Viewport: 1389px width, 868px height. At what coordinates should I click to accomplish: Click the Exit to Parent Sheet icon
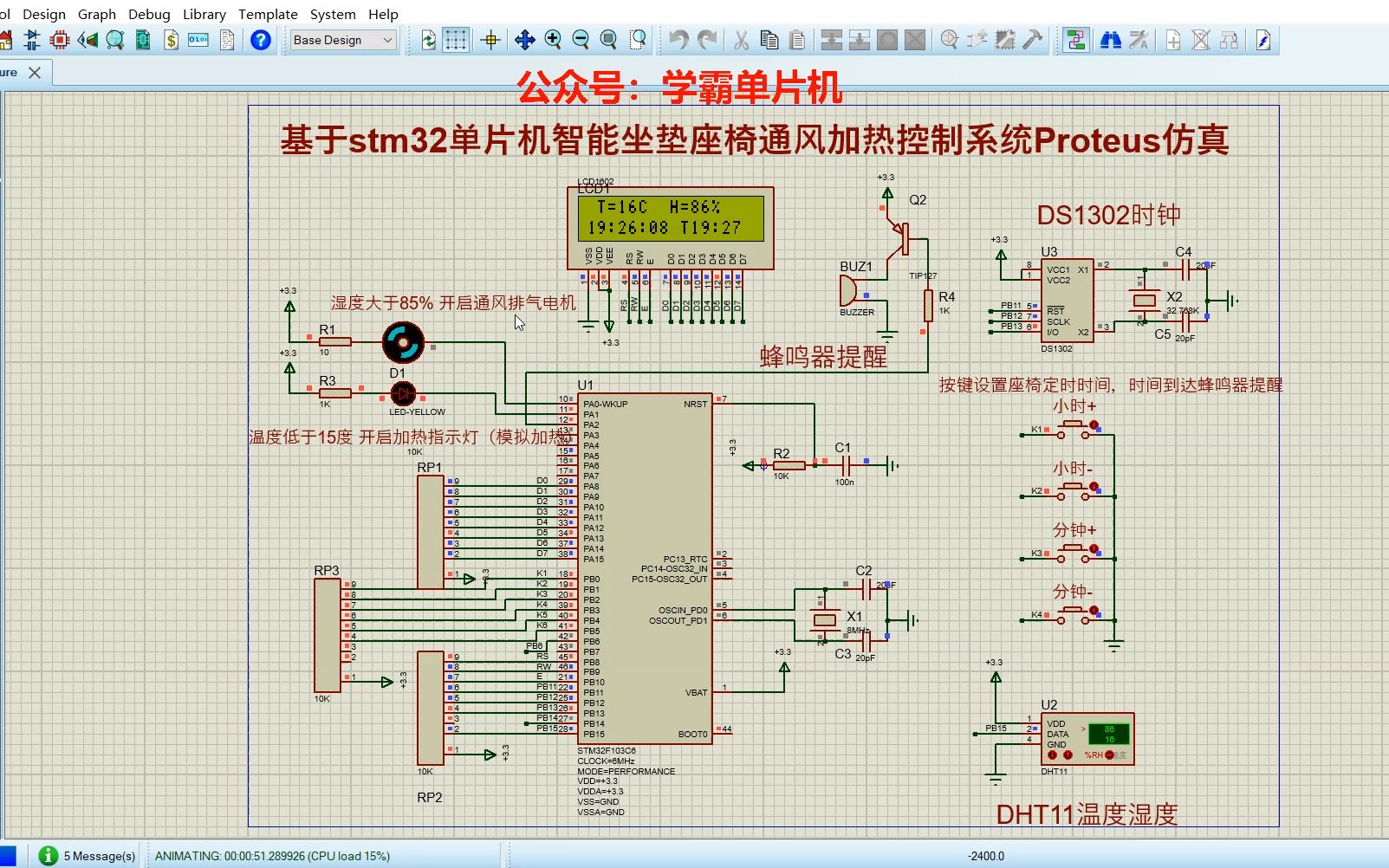click(1229, 40)
